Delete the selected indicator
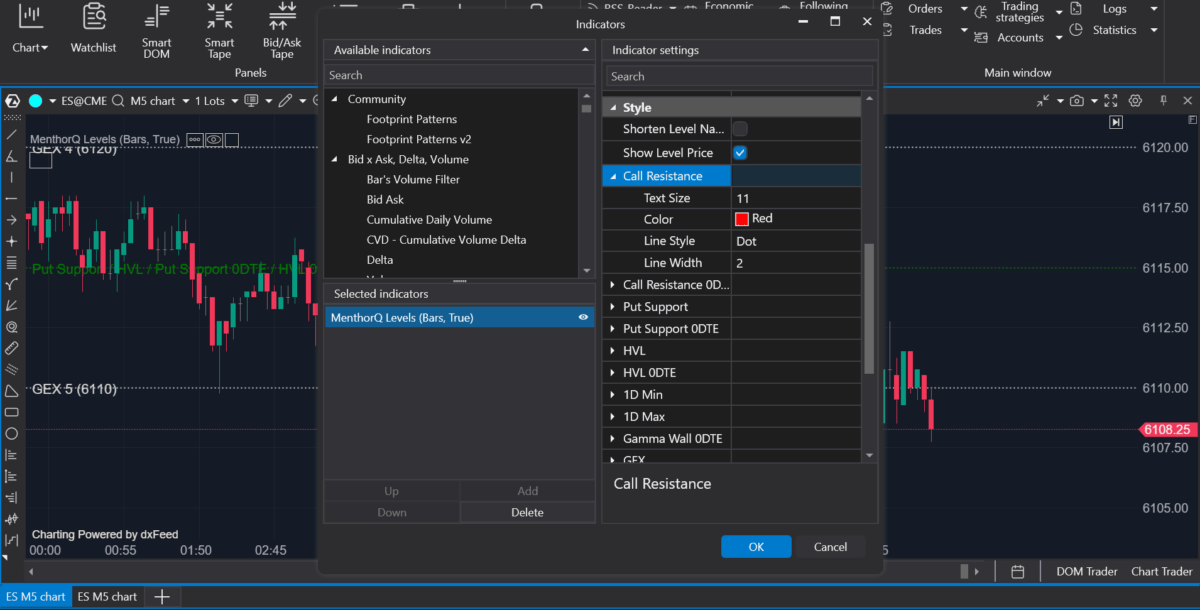 pos(527,512)
